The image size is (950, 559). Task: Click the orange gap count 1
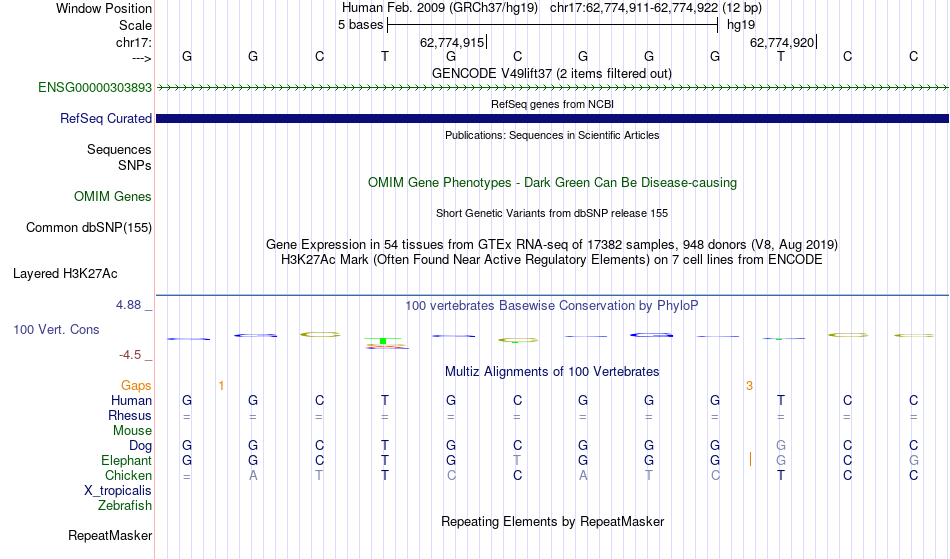tap(221, 386)
